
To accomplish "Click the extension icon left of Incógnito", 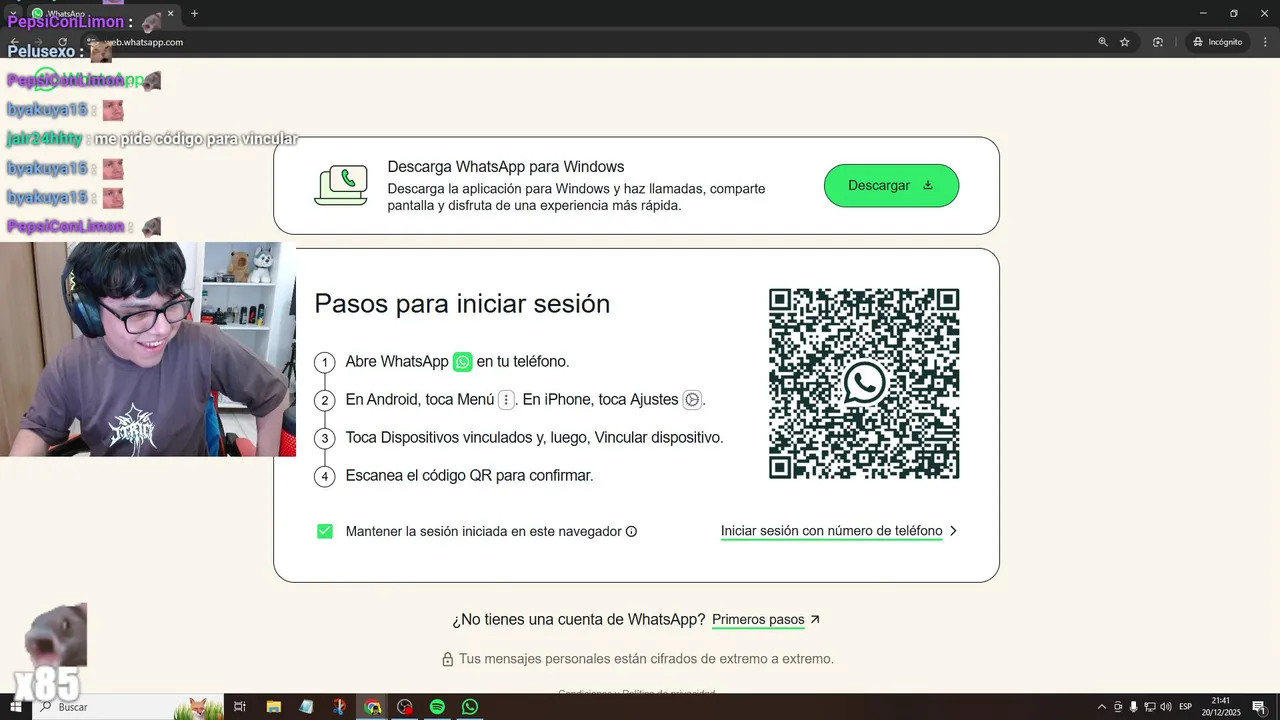I will click(x=1158, y=42).
